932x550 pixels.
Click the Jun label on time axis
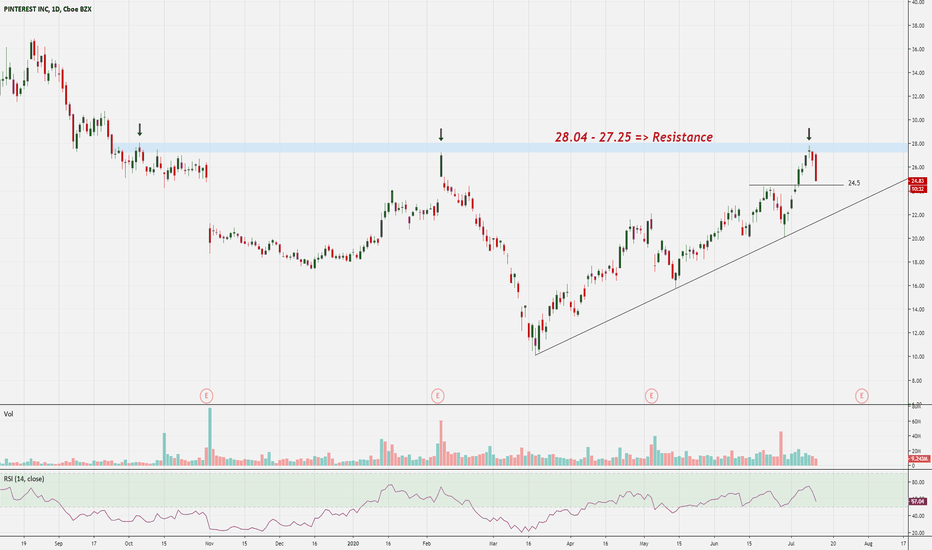coord(714,543)
